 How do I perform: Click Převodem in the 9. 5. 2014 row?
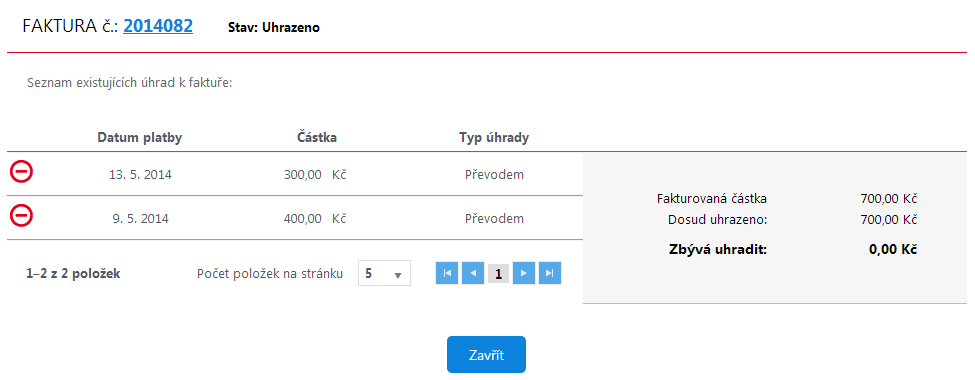click(494, 218)
